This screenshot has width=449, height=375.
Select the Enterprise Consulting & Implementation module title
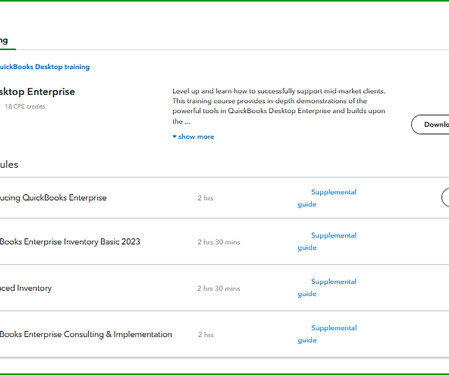pos(86,334)
